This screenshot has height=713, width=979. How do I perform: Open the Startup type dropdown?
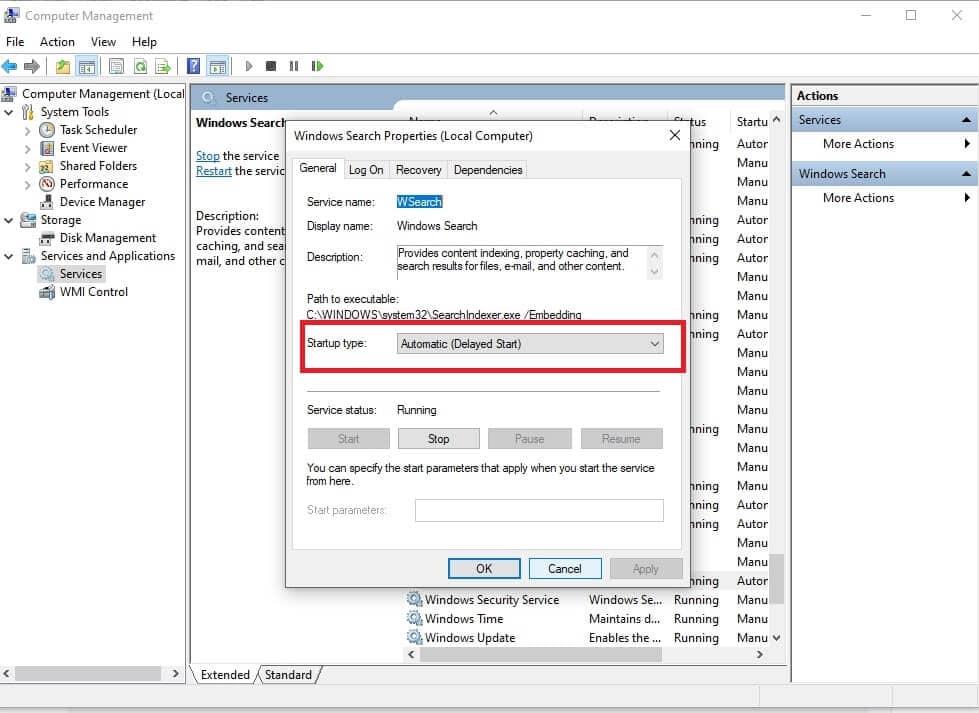pyautogui.click(x=530, y=343)
